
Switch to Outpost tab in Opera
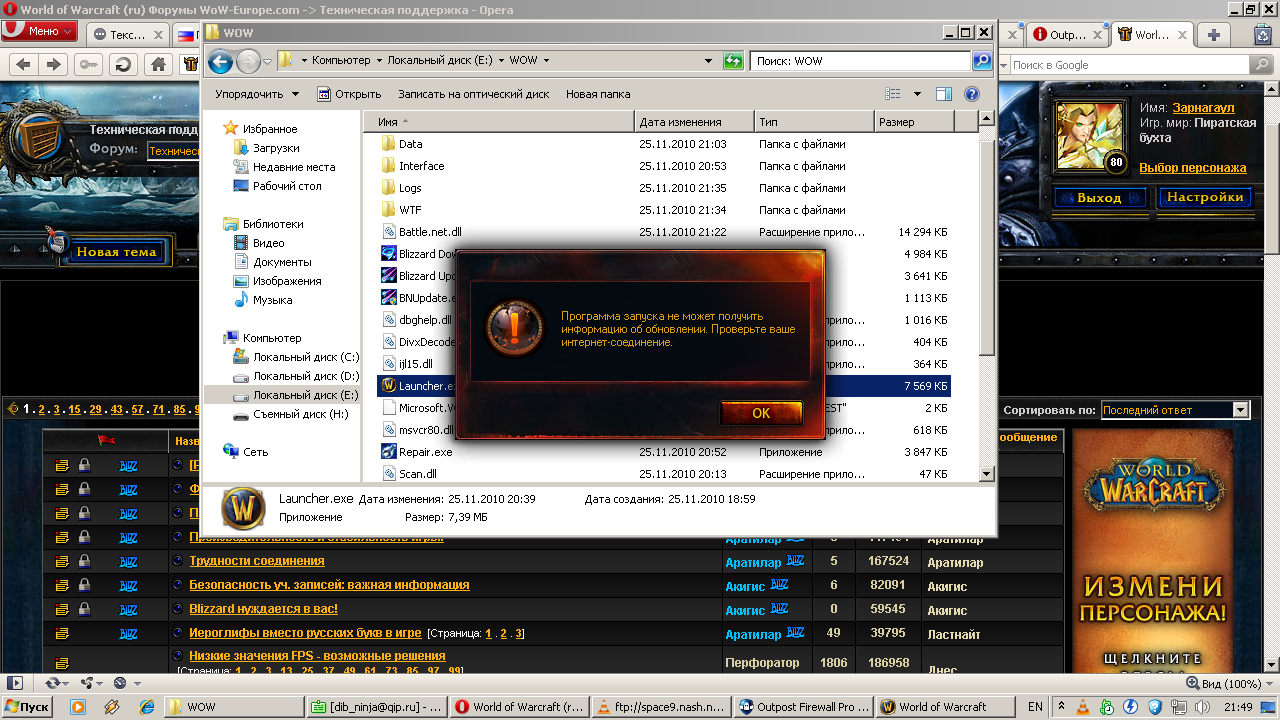point(1066,34)
